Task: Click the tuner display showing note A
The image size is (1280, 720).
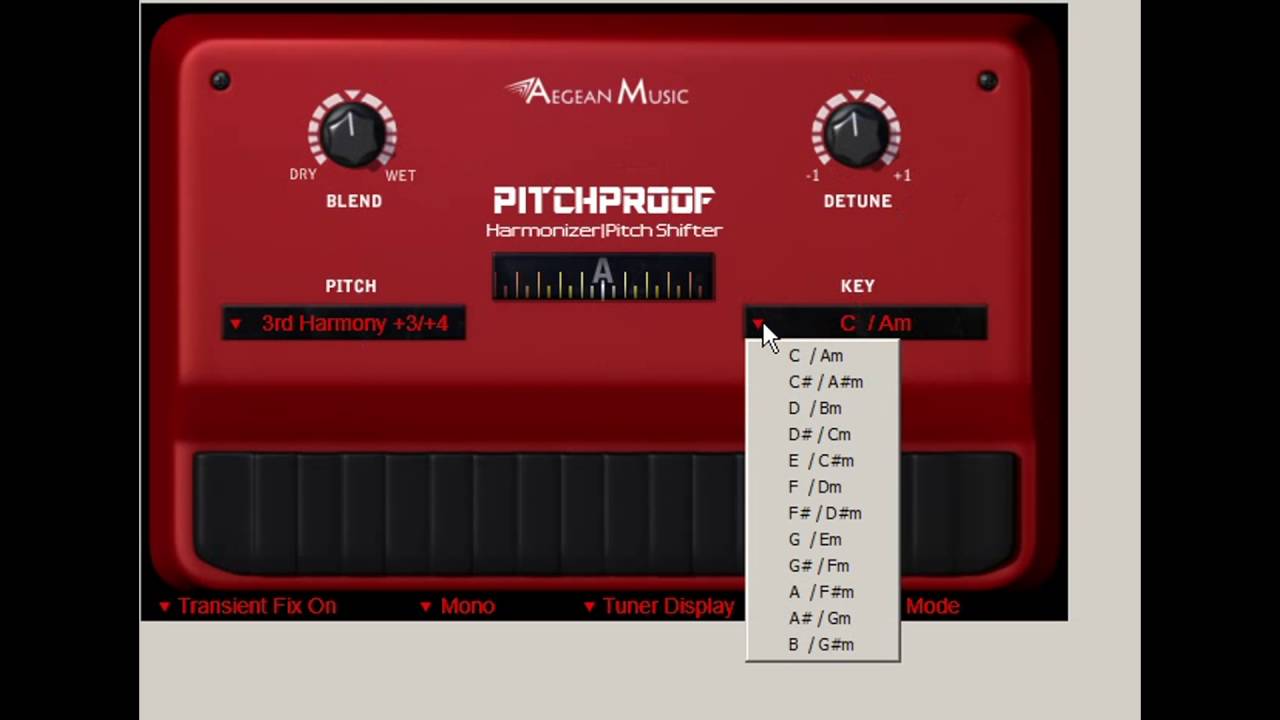Action: [603, 277]
